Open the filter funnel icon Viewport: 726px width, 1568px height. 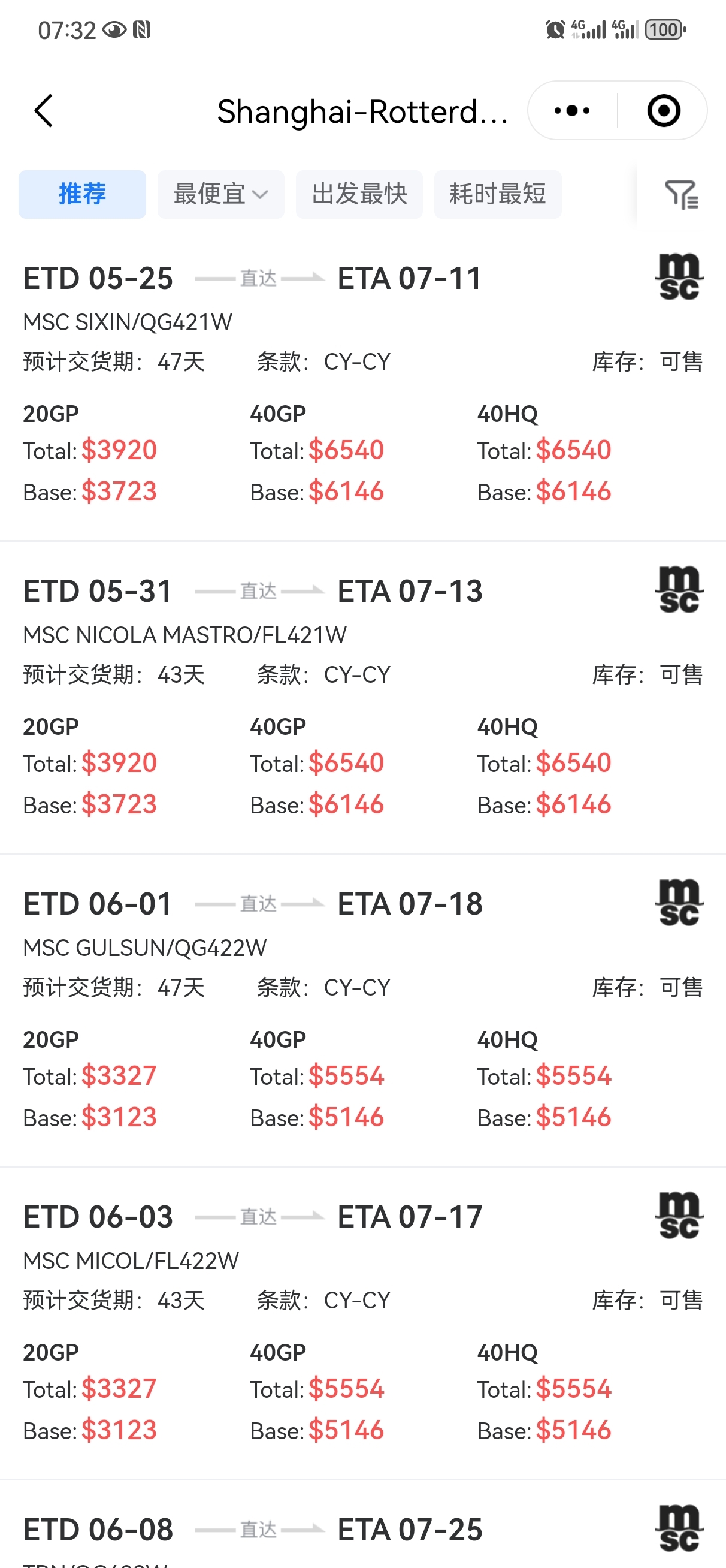click(x=682, y=195)
